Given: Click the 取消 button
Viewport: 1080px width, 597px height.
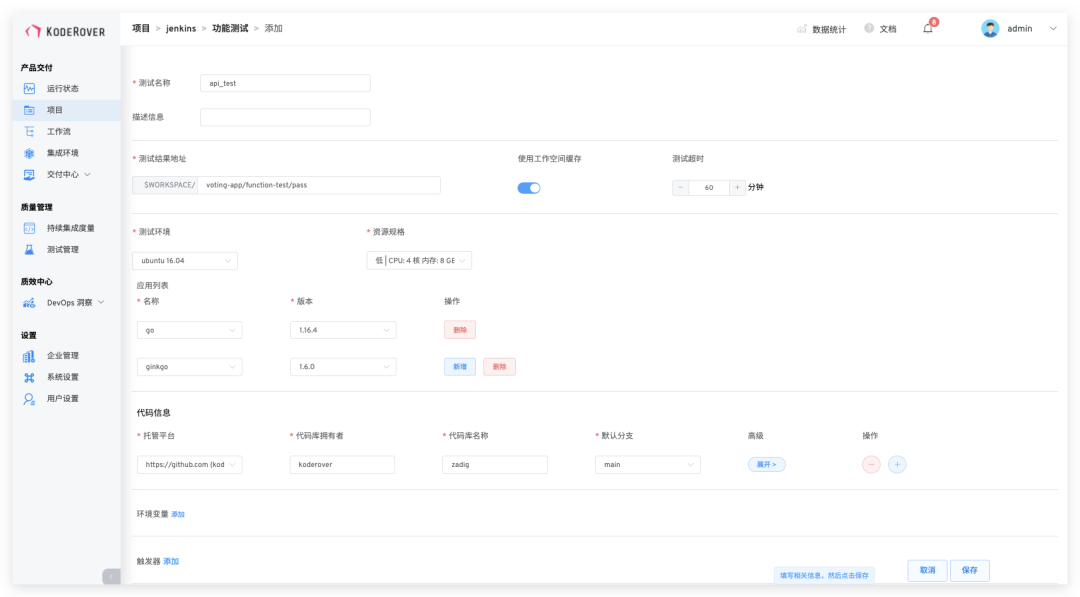Looking at the screenshot, I should point(928,570).
